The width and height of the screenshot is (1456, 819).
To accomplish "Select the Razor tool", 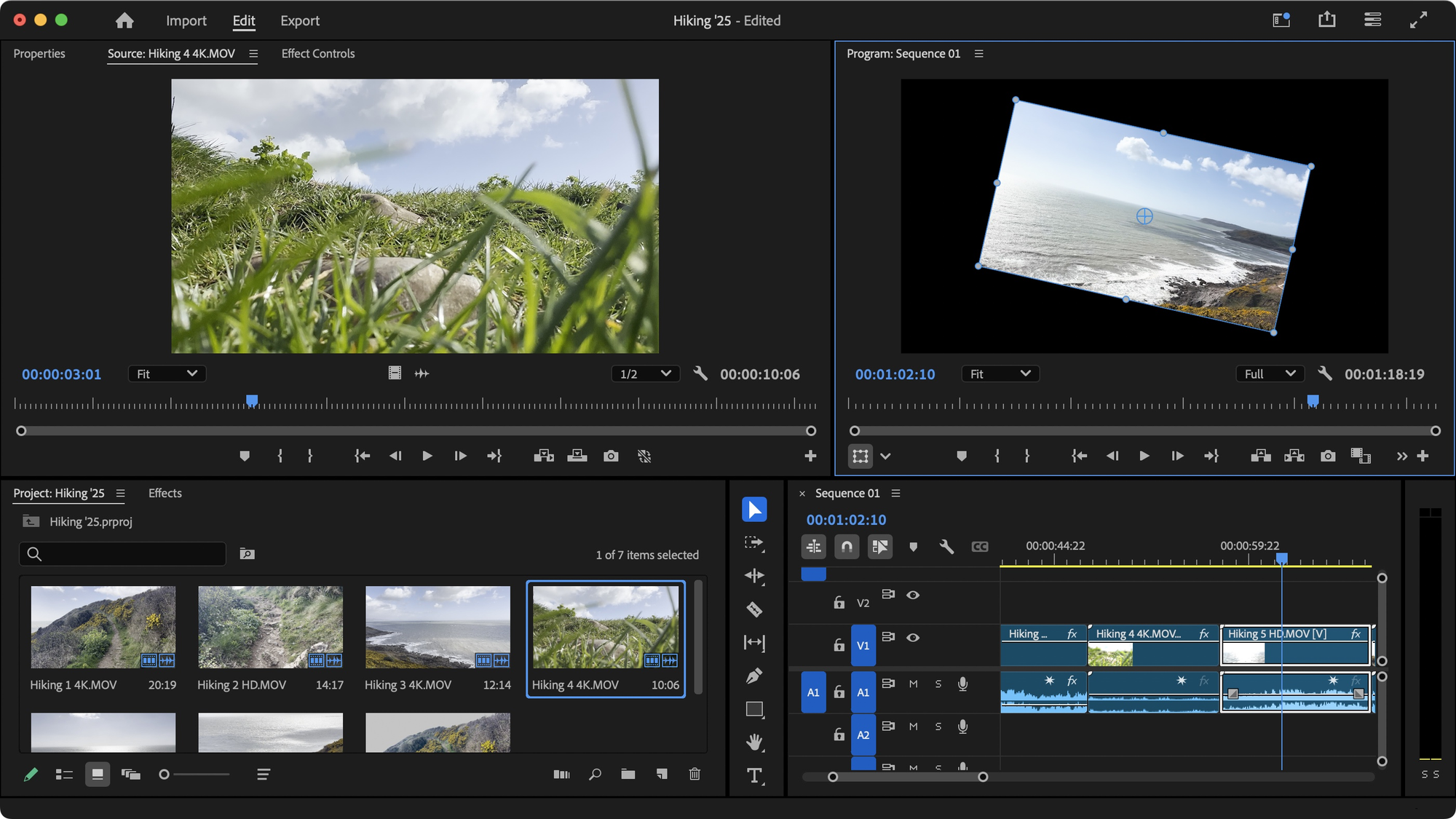I will [754, 609].
